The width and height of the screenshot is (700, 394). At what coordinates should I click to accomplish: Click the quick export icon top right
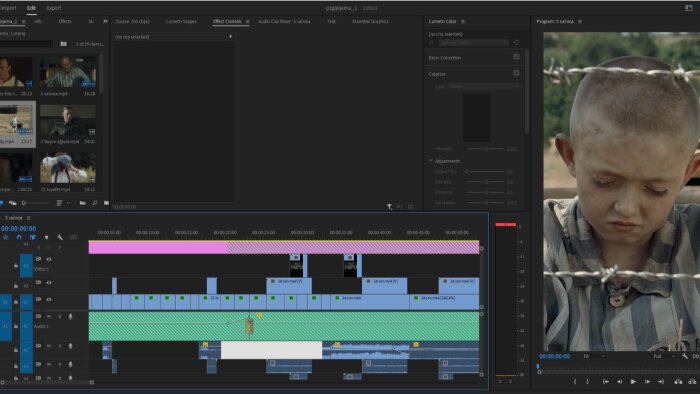[688, 8]
